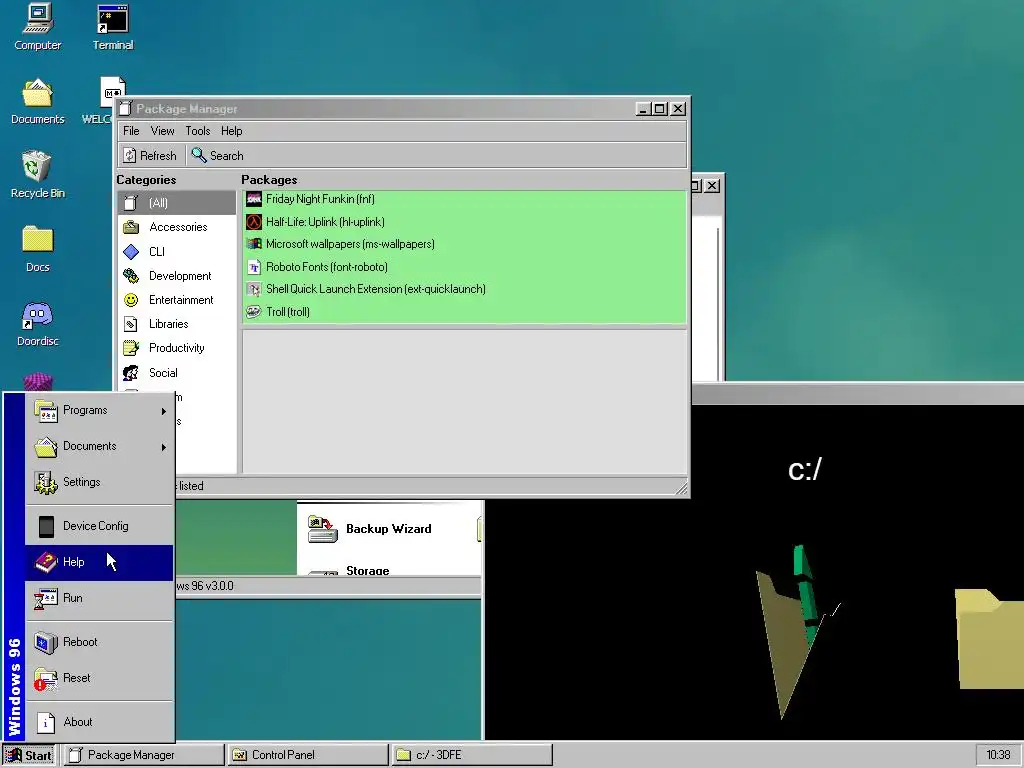1024x768 pixels.
Task: Open the Docs folder on desktop
Action: [x=37, y=239]
